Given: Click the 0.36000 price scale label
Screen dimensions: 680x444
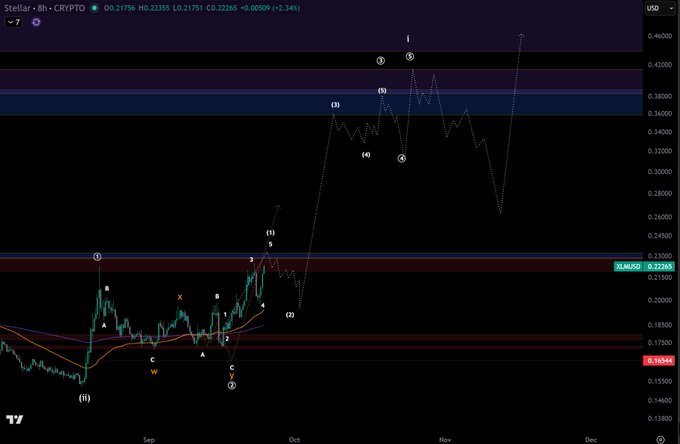Looking at the screenshot, I should [x=660, y=114].
